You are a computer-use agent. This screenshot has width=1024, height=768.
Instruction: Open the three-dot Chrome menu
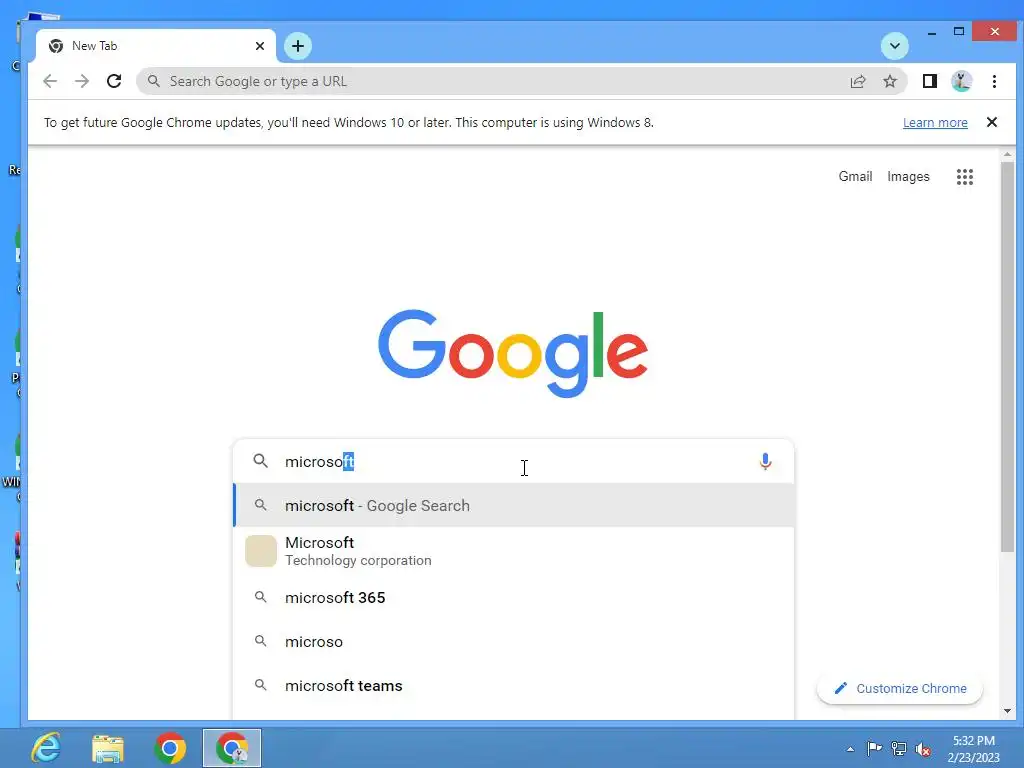pos(994,81)
